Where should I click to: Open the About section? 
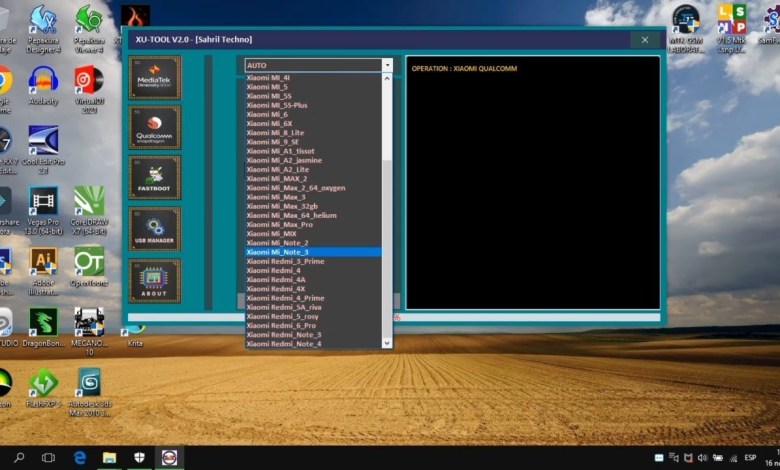point(155,281)
